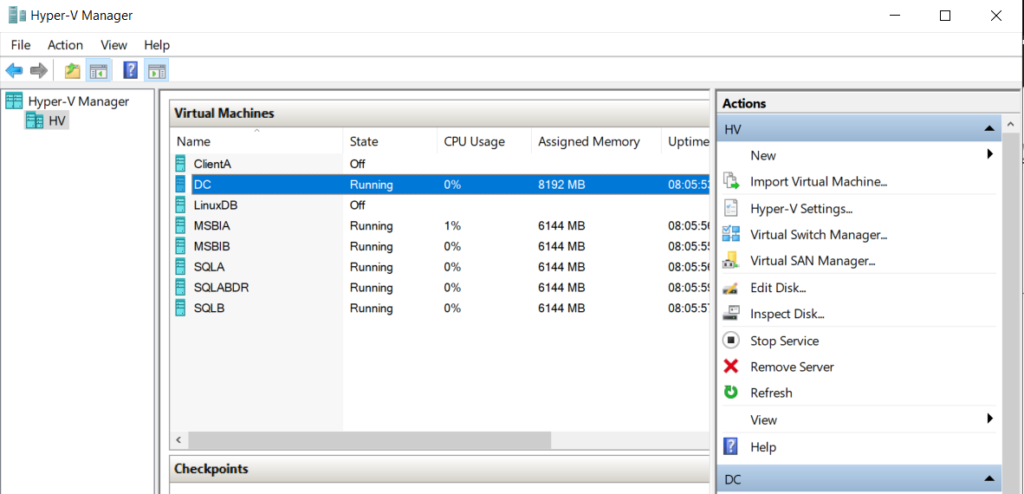Open the File menu
Viewport: 1024px width, 494px height.
pyautogui.click(x=21, y=45)
